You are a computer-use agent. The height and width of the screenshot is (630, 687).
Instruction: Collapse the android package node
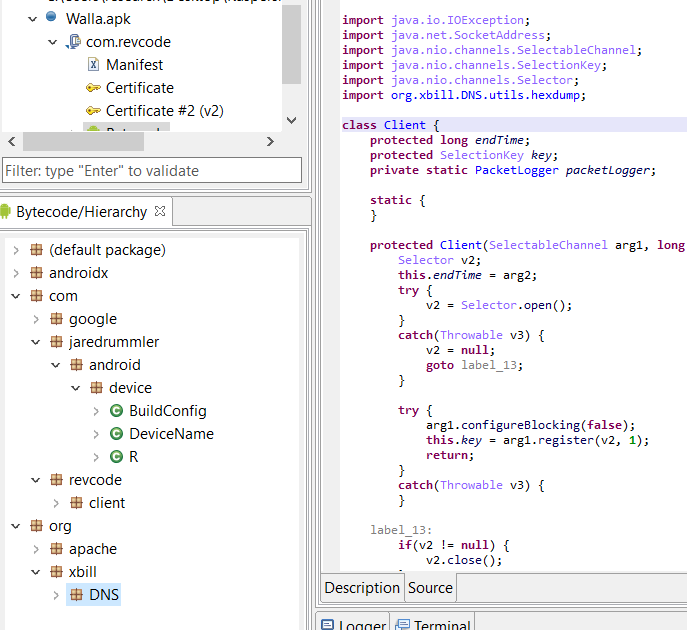[x=56, y=365]
